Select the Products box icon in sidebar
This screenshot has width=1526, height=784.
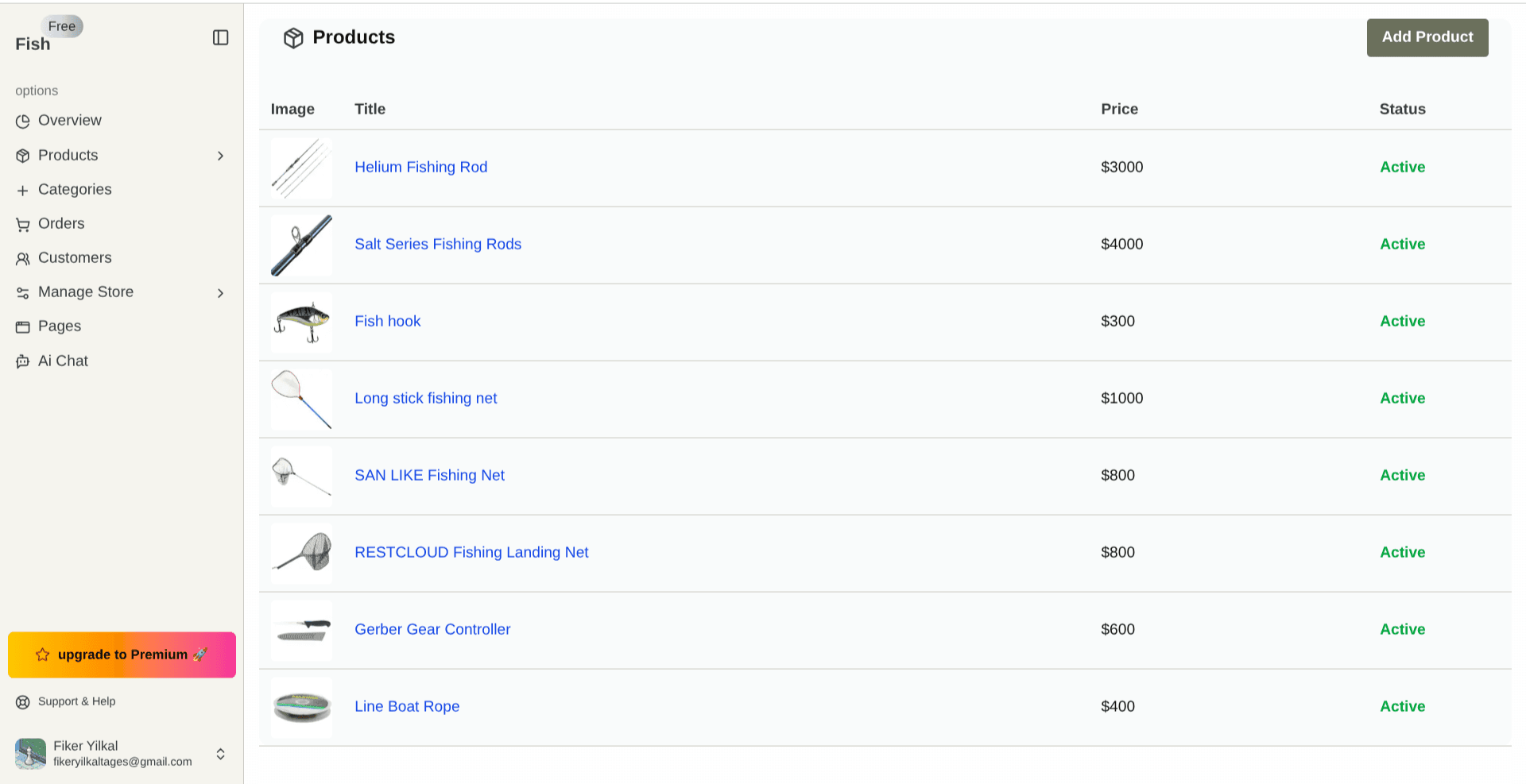pyautogui.click(x=22, y=155)
